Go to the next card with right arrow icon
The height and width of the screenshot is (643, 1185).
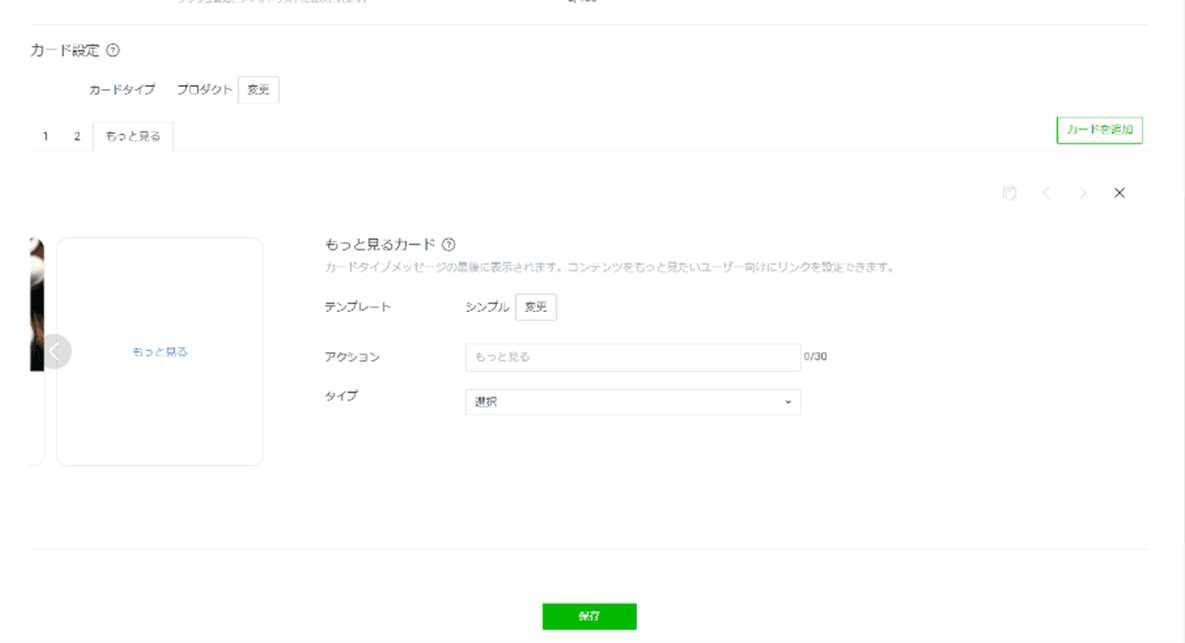1083,192
